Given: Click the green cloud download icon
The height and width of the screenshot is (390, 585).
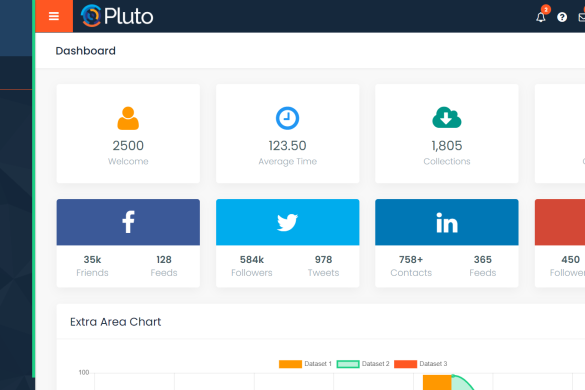Looking at the screenshot, I should (x=447, y=118).
